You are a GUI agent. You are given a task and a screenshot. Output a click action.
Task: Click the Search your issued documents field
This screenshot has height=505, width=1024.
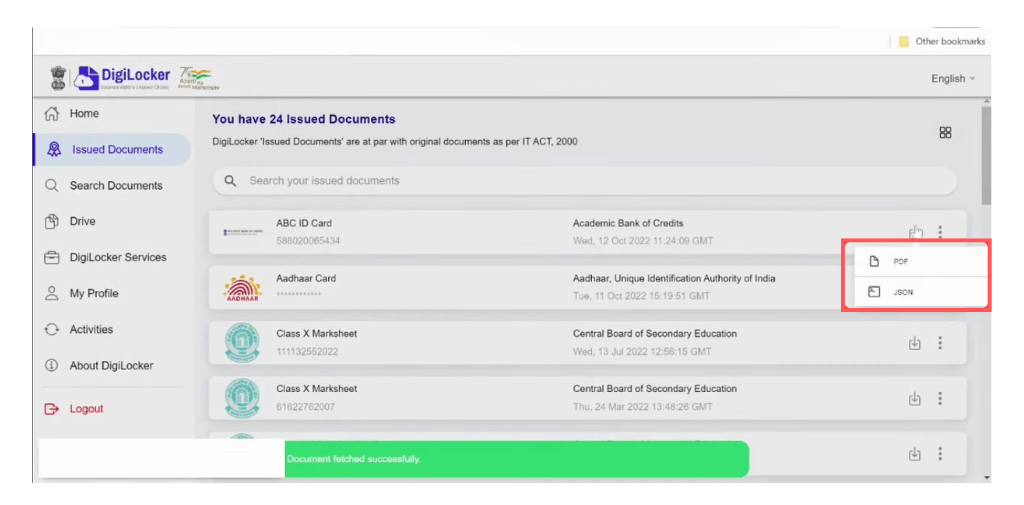pos(584,180)
